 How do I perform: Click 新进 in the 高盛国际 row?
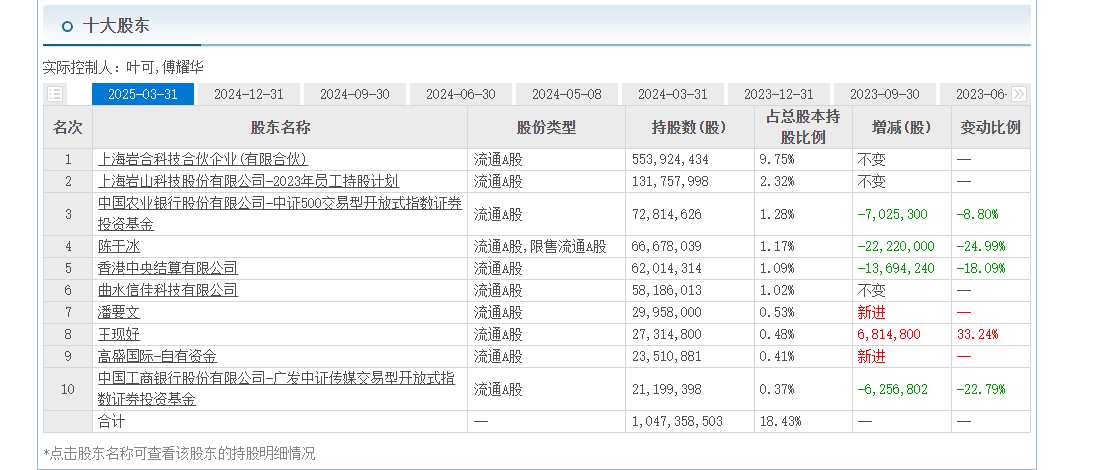871,357
